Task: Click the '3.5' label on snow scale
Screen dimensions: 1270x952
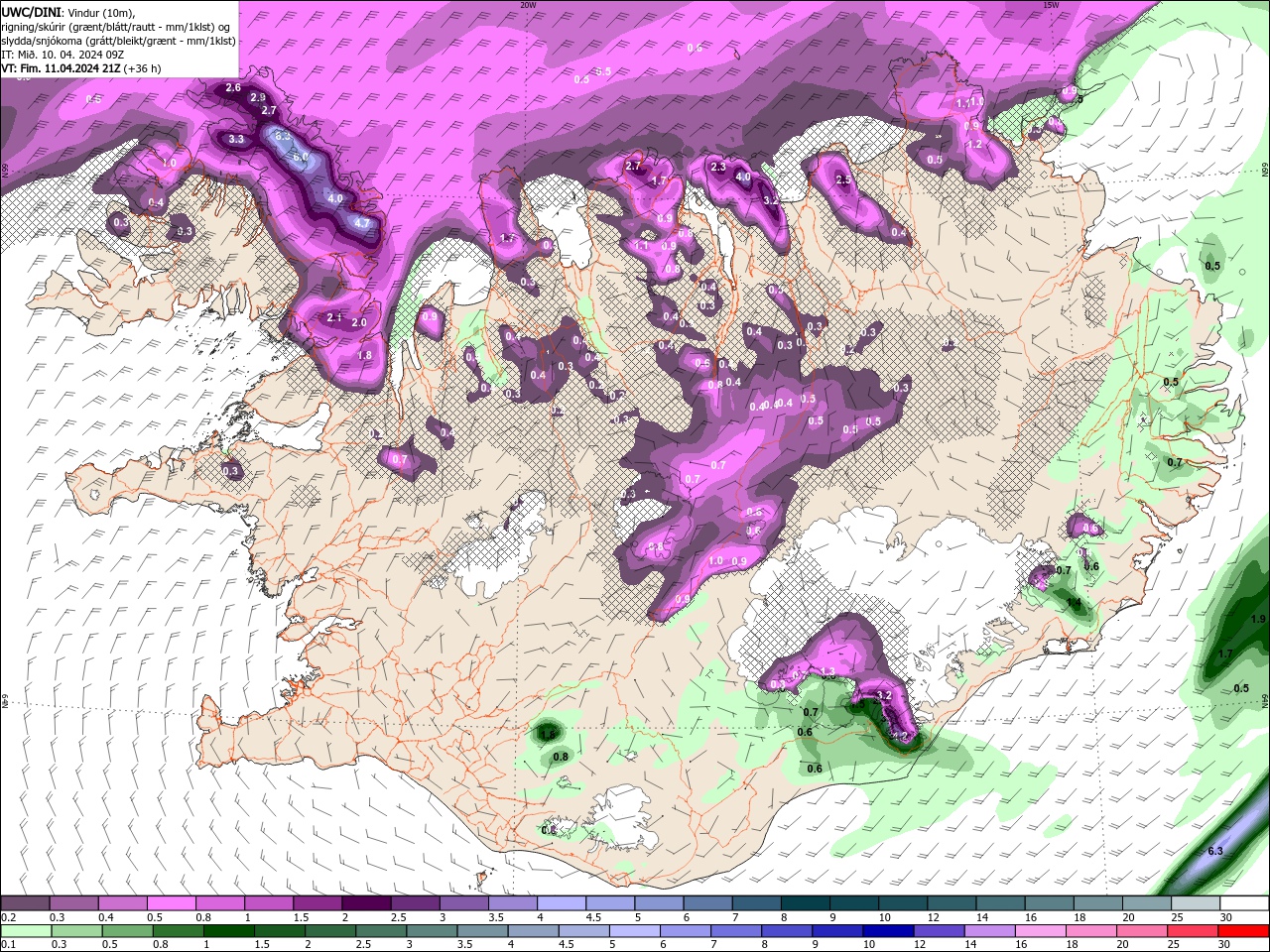Action: pyautogui.click(x=496, y=917)
